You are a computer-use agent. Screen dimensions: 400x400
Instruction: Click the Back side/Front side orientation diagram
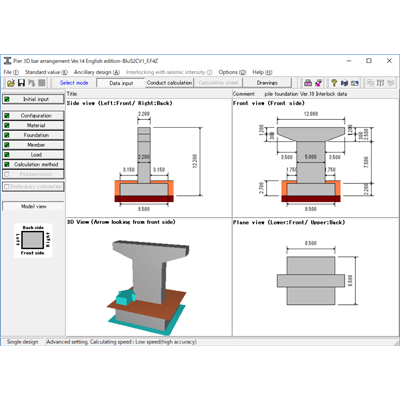pos(33,240)
